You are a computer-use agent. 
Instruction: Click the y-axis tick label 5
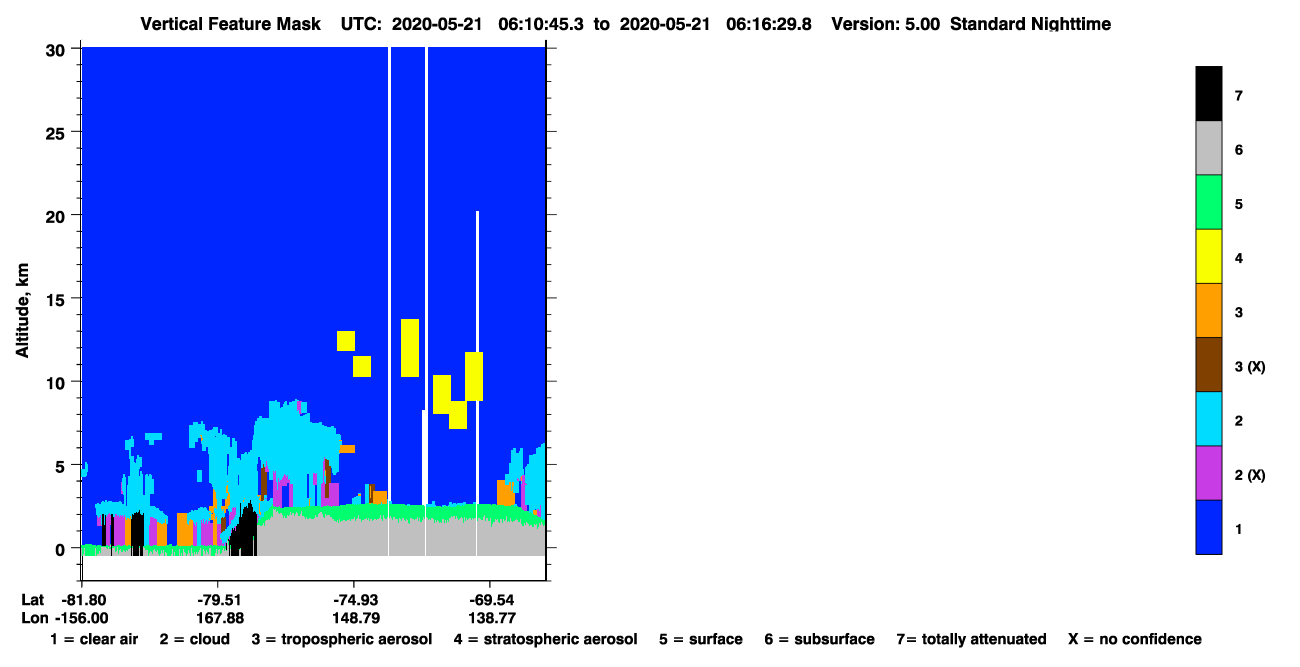click(62, 466)
